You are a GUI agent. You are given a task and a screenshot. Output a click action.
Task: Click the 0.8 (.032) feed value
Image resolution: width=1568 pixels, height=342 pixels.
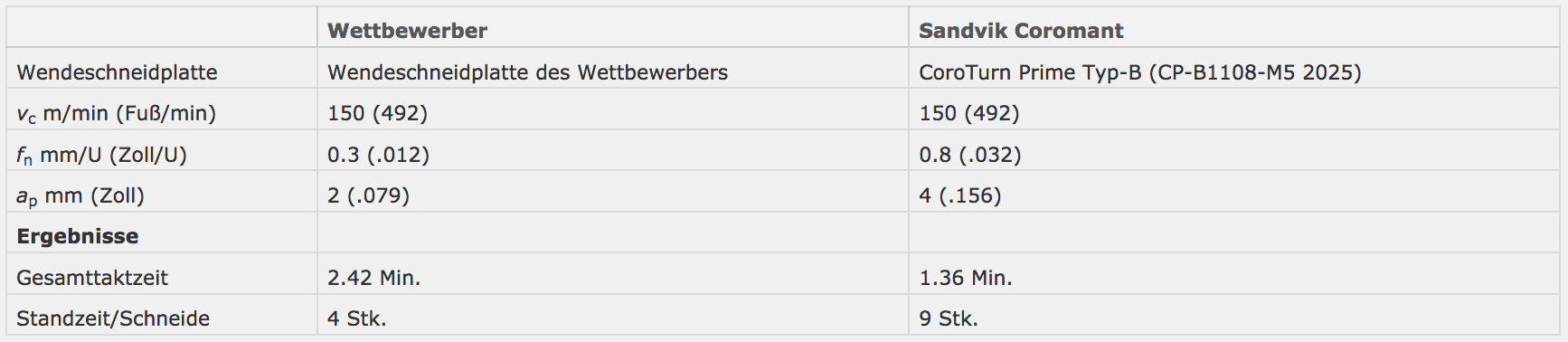pos(969,155)
